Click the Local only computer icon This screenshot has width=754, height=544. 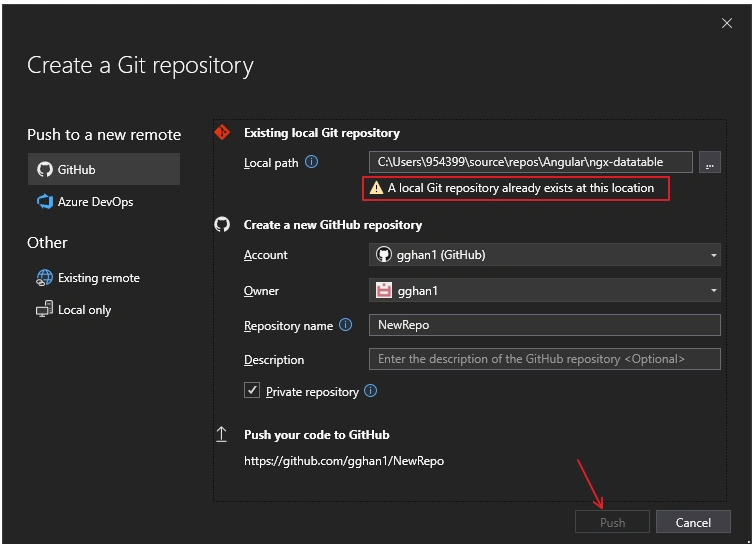point(45,309)
